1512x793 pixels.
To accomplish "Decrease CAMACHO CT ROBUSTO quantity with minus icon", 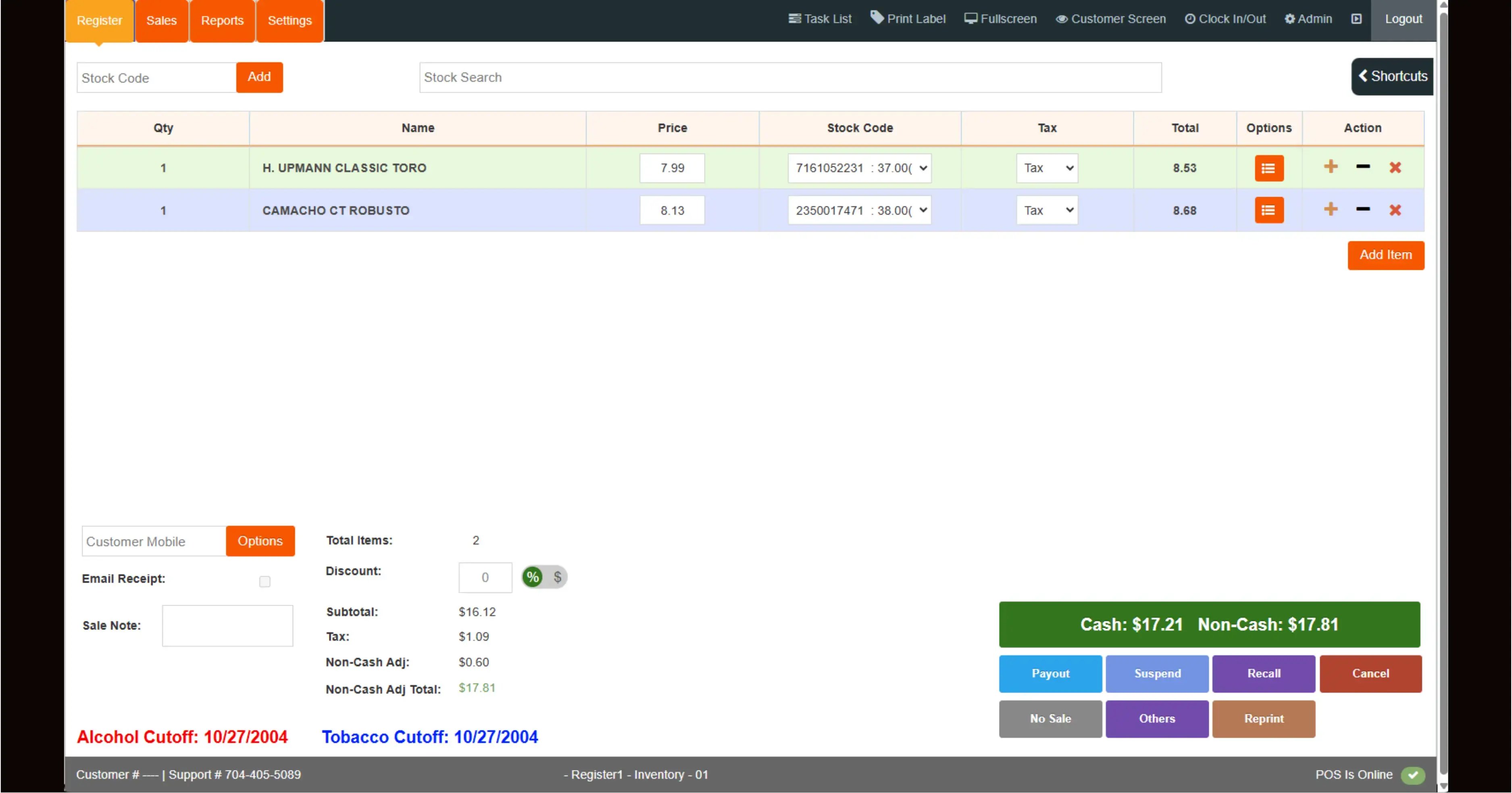I will coord(1363,210).
